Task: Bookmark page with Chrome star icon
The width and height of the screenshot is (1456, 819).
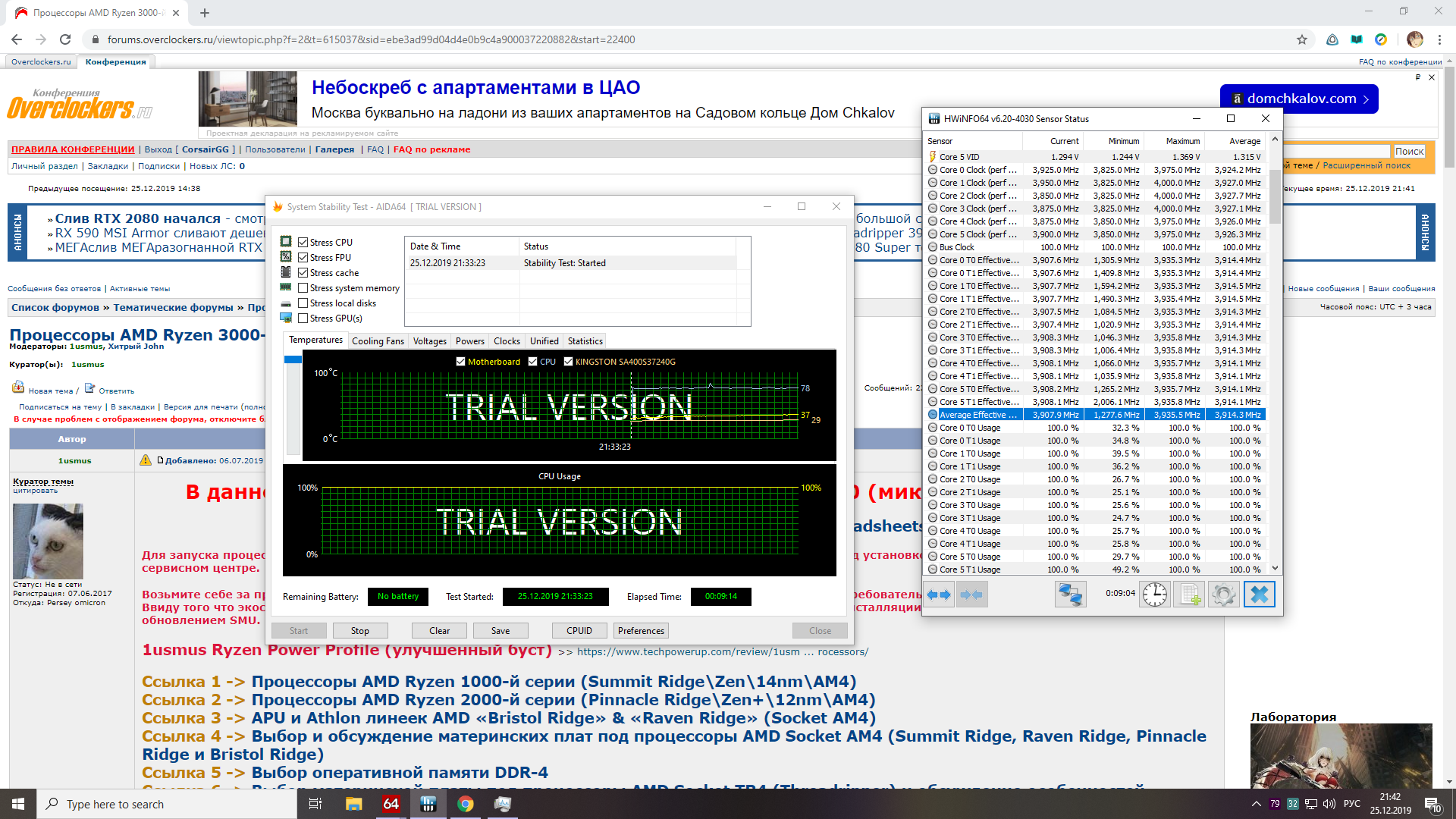Action: tap(1302, 39)
